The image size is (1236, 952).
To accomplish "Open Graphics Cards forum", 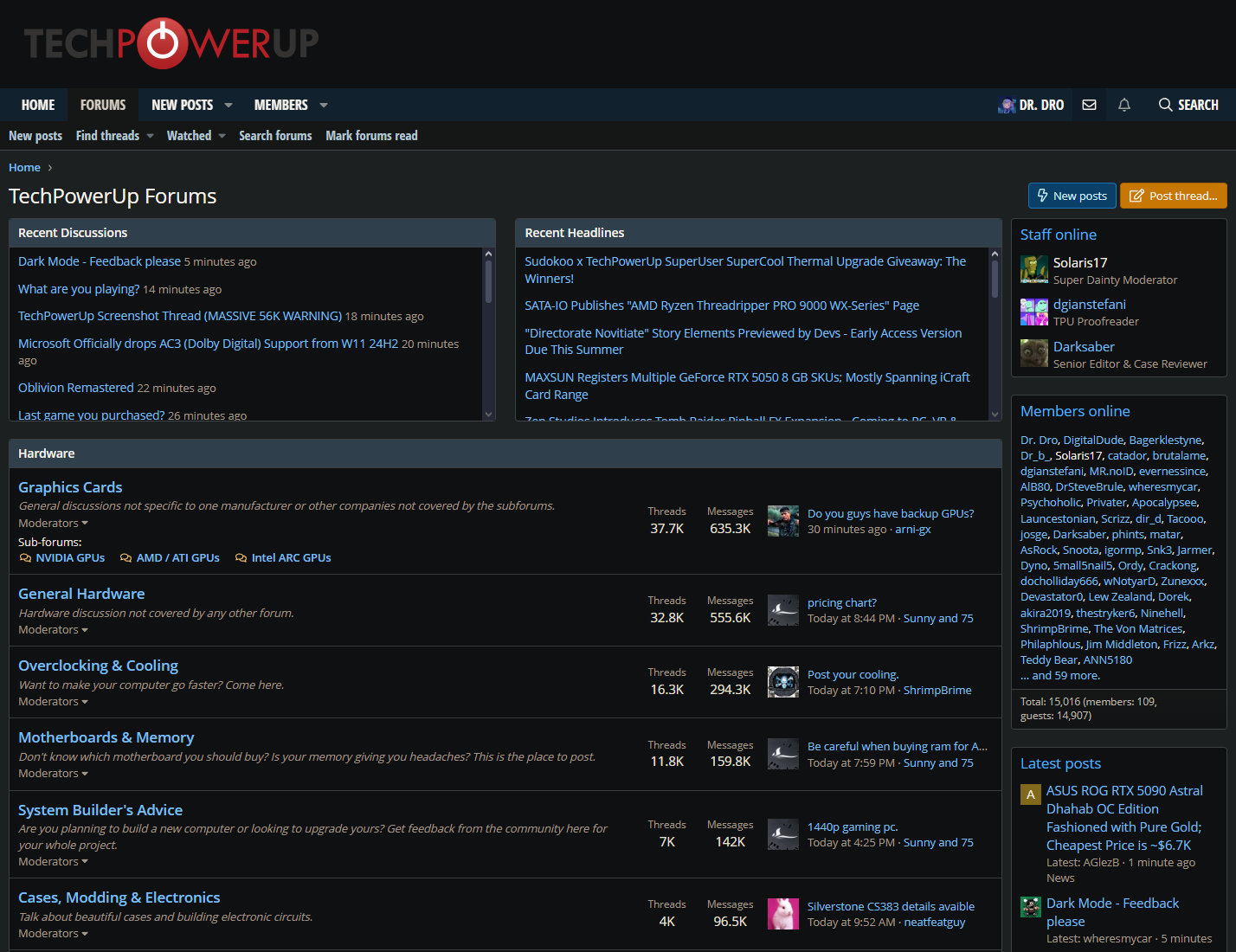I will [70, 487].
